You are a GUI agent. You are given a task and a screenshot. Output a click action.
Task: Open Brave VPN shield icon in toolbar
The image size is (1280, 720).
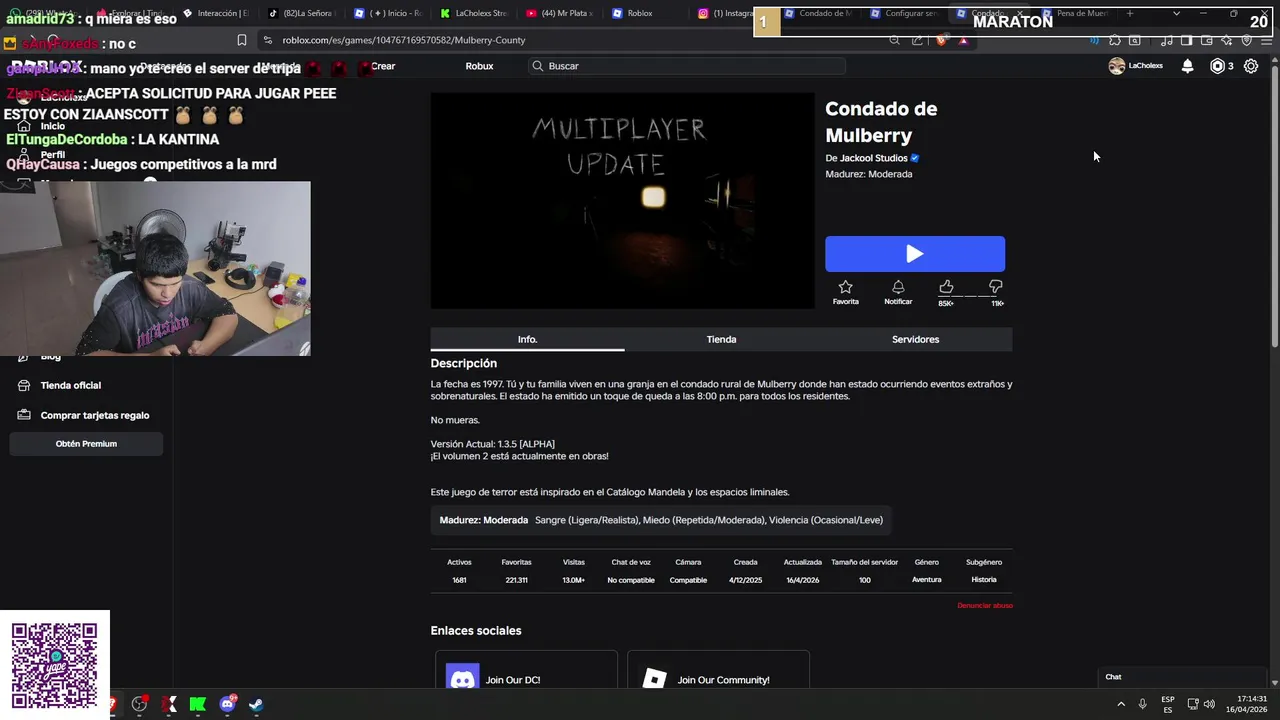click(x=1246, y=40)
